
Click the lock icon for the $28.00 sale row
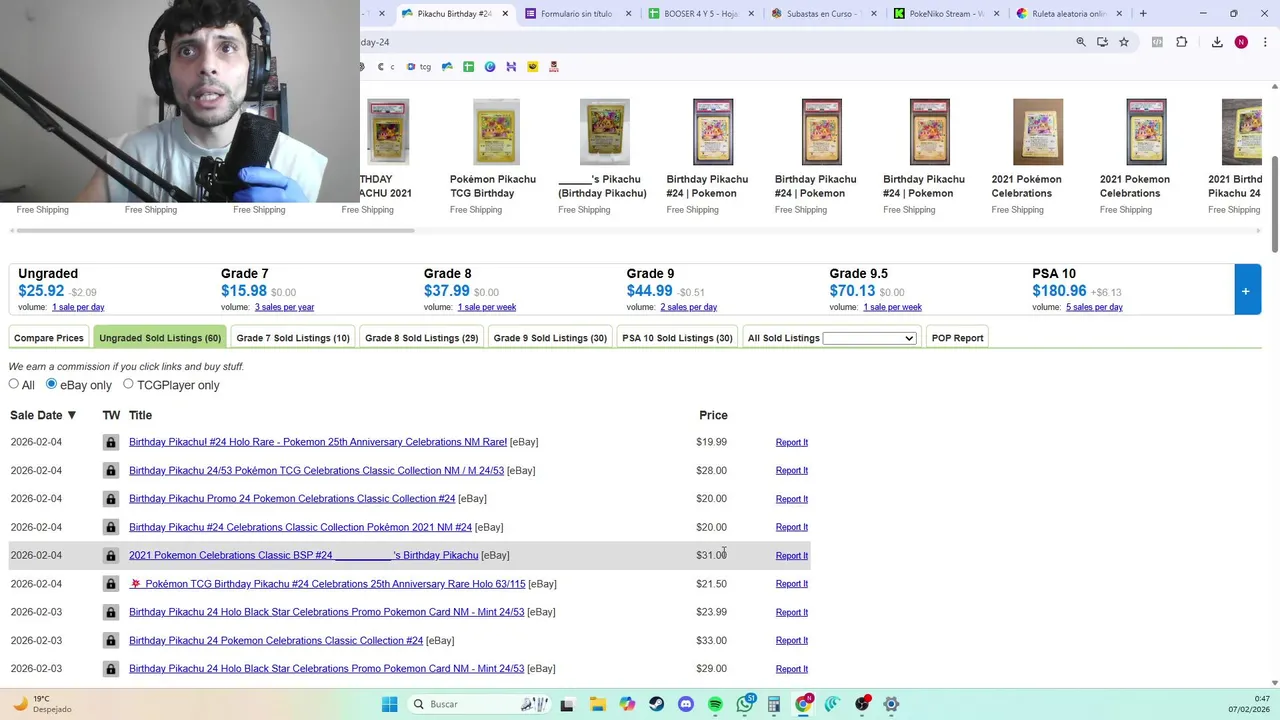click(x=111, y=470)
